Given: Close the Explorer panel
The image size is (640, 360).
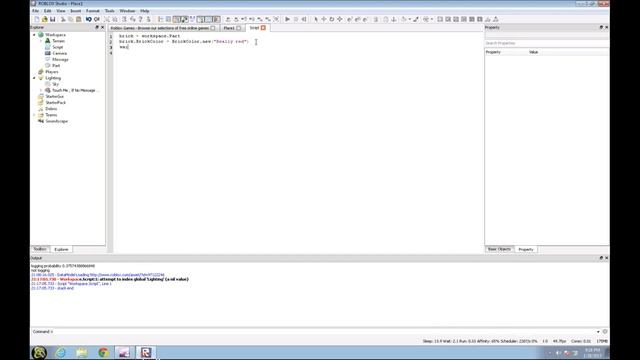Looking at the screenshot, I should click(x=102, y=27).
